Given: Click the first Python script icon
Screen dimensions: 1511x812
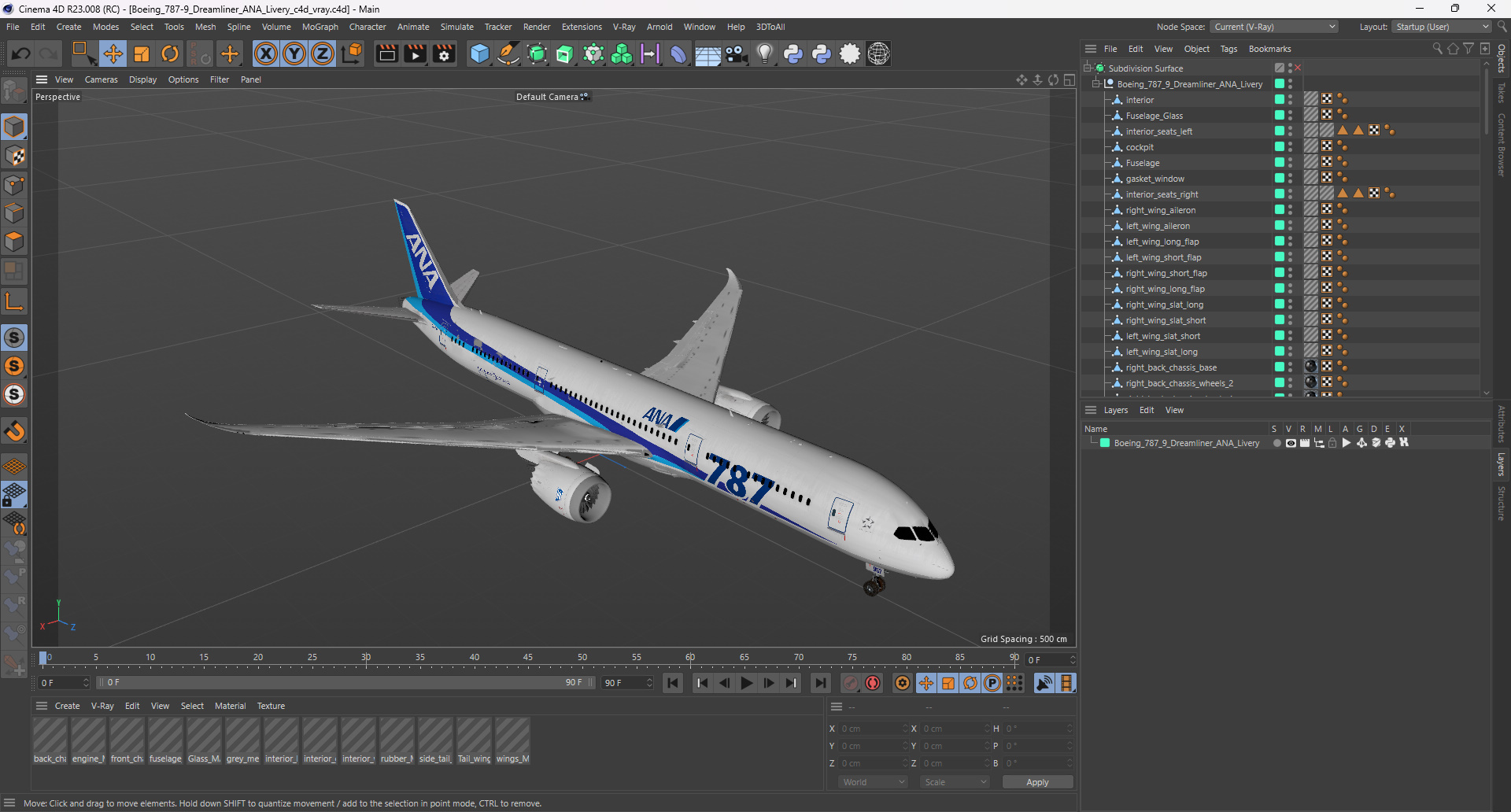Looking at the screenshot, I should coord(793,54).
